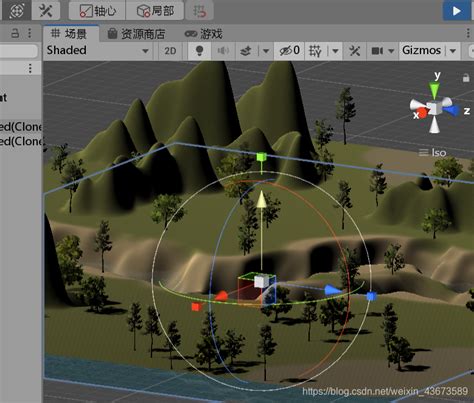This screenshot has height=403, width=474.
Task: Open scene camera settings icon
Action: (377, 51)
